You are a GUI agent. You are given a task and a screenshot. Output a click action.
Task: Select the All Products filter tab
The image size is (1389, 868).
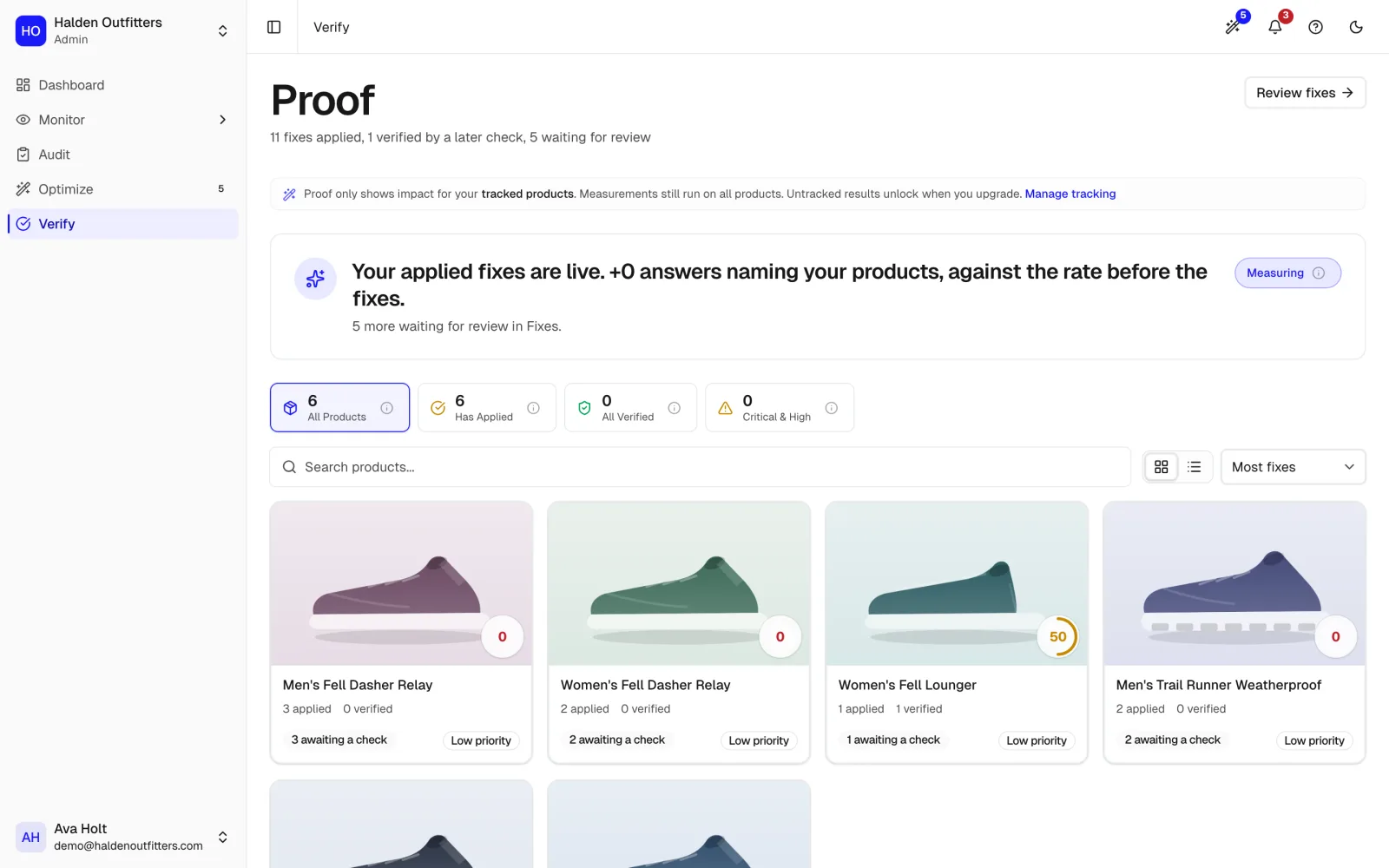coord(339,408)
